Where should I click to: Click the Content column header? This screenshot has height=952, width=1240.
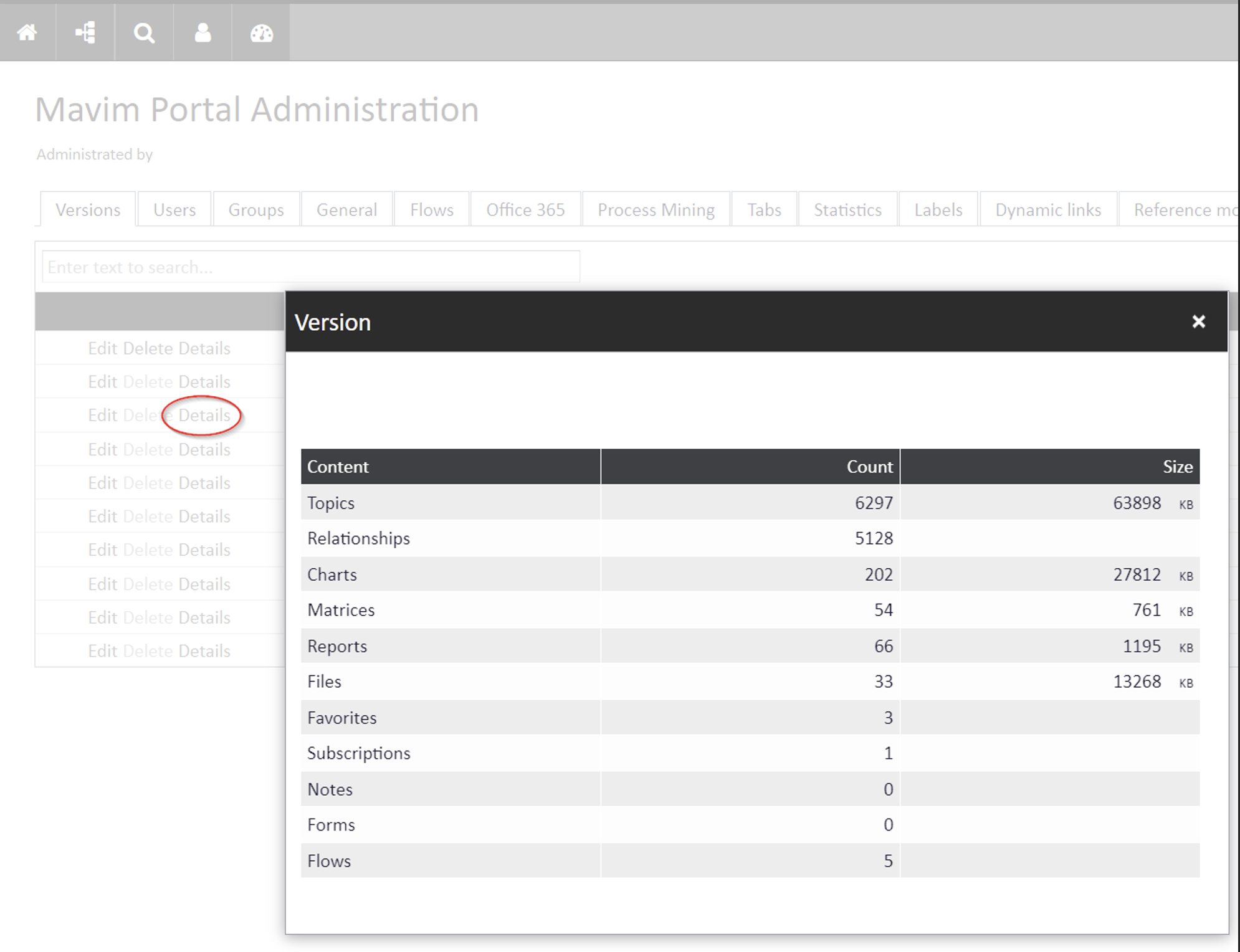451,467
